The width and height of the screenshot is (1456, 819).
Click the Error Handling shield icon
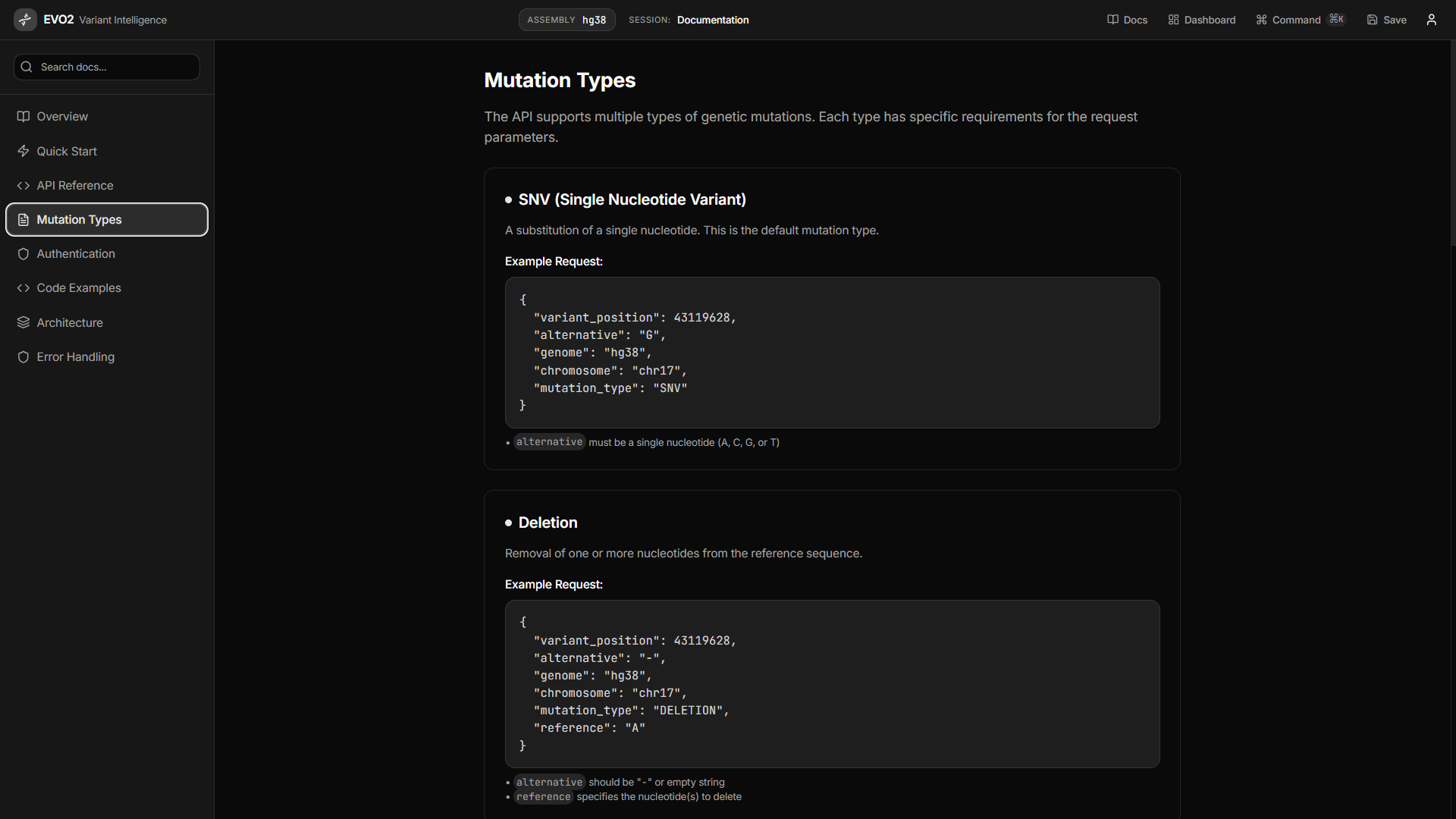click(24, 357)
